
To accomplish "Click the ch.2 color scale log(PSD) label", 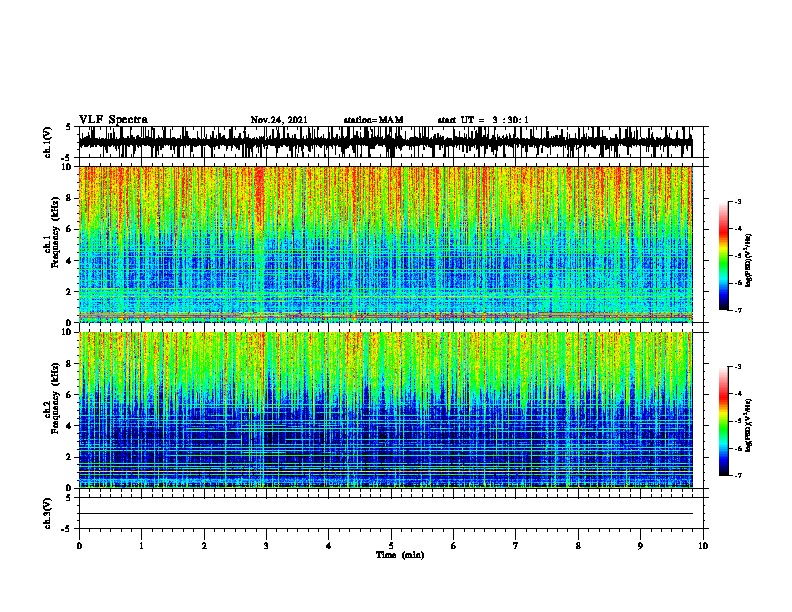I will point(749,425).
